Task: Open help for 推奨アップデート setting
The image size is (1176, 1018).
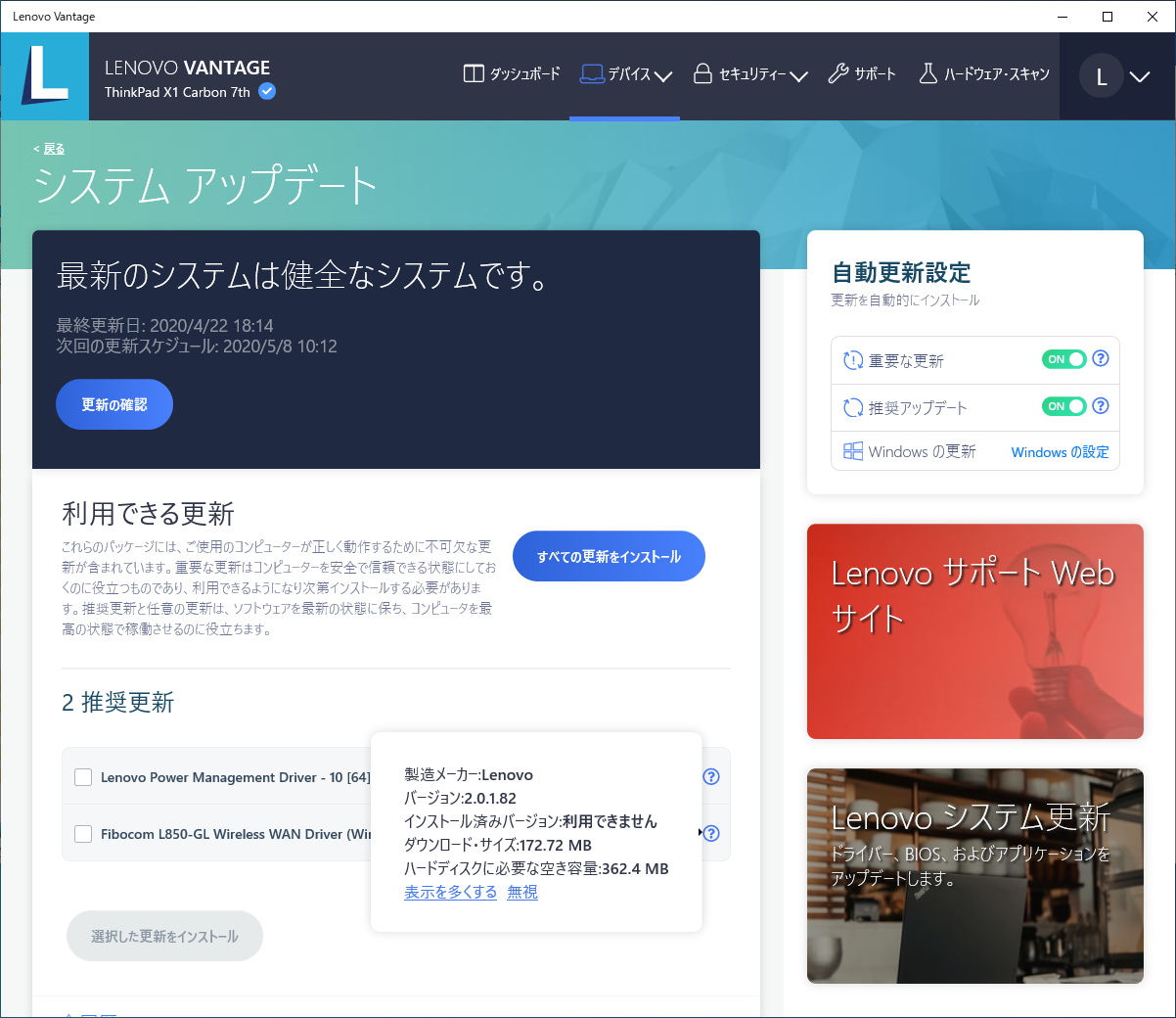Action: [1101, 405]
